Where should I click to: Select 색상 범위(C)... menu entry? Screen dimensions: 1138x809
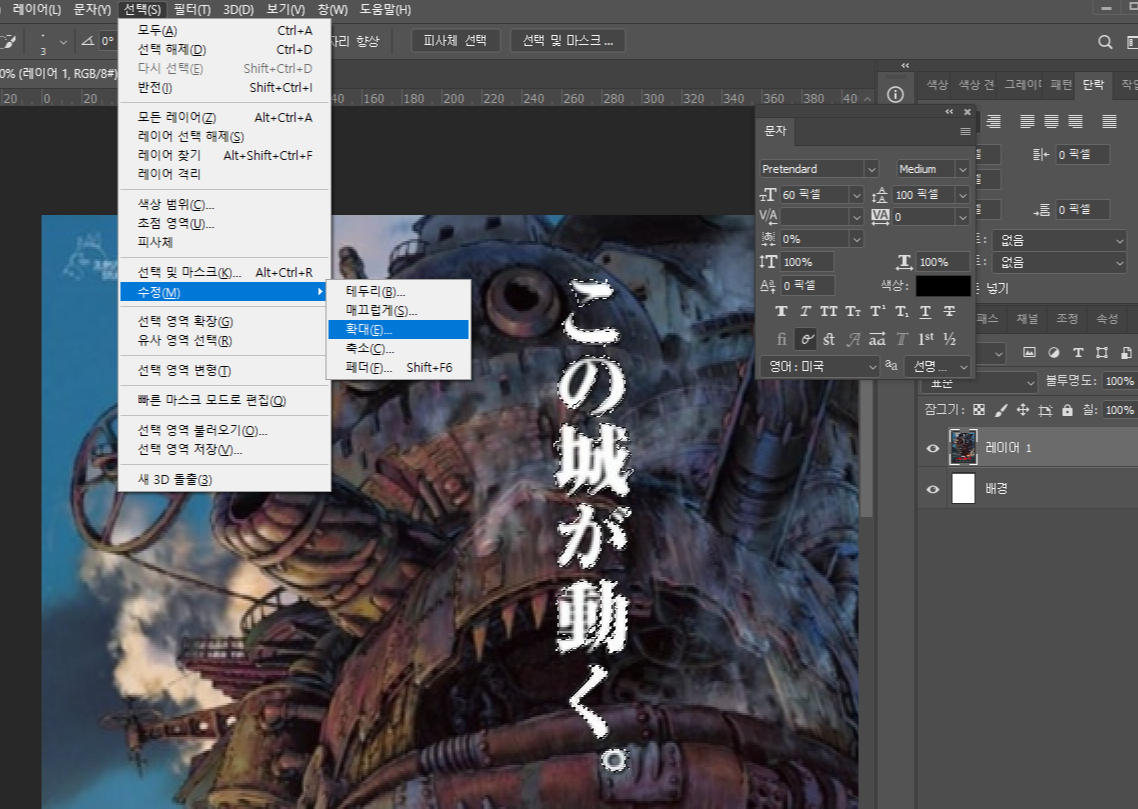(224, 205)
